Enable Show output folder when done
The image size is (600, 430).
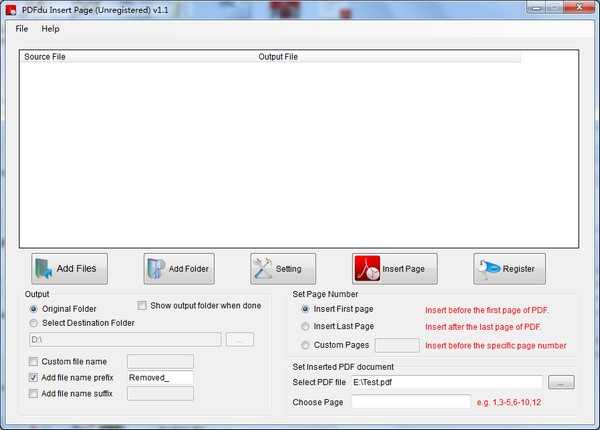click(x=141, y=305)
